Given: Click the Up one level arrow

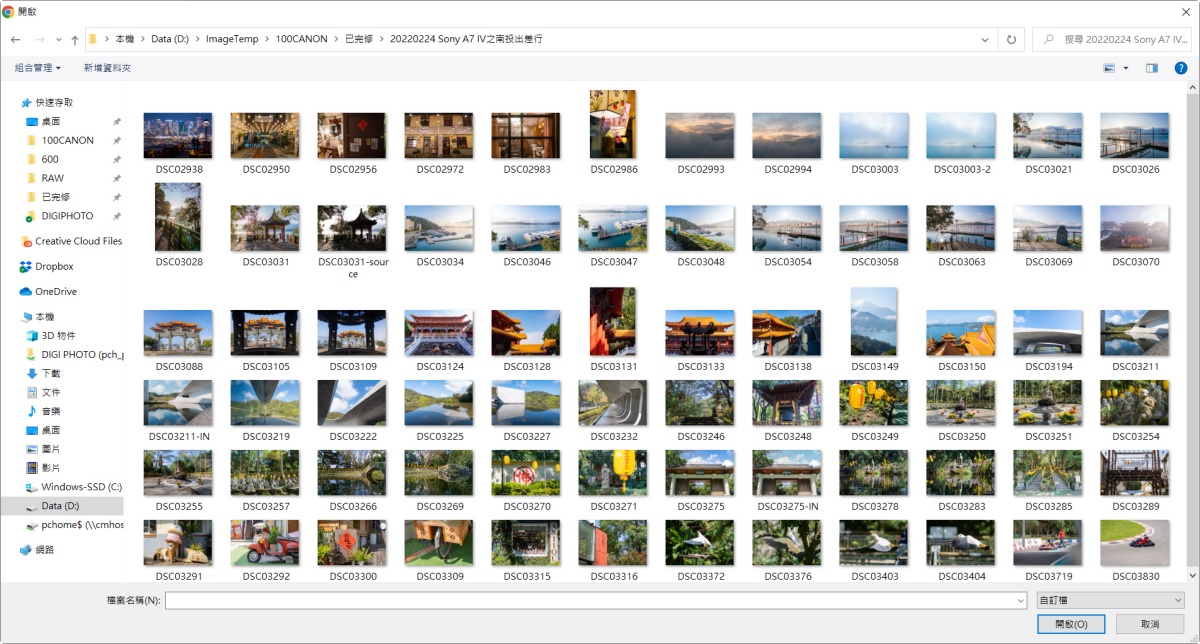Looking at the screenshot, I should point(75,40).
